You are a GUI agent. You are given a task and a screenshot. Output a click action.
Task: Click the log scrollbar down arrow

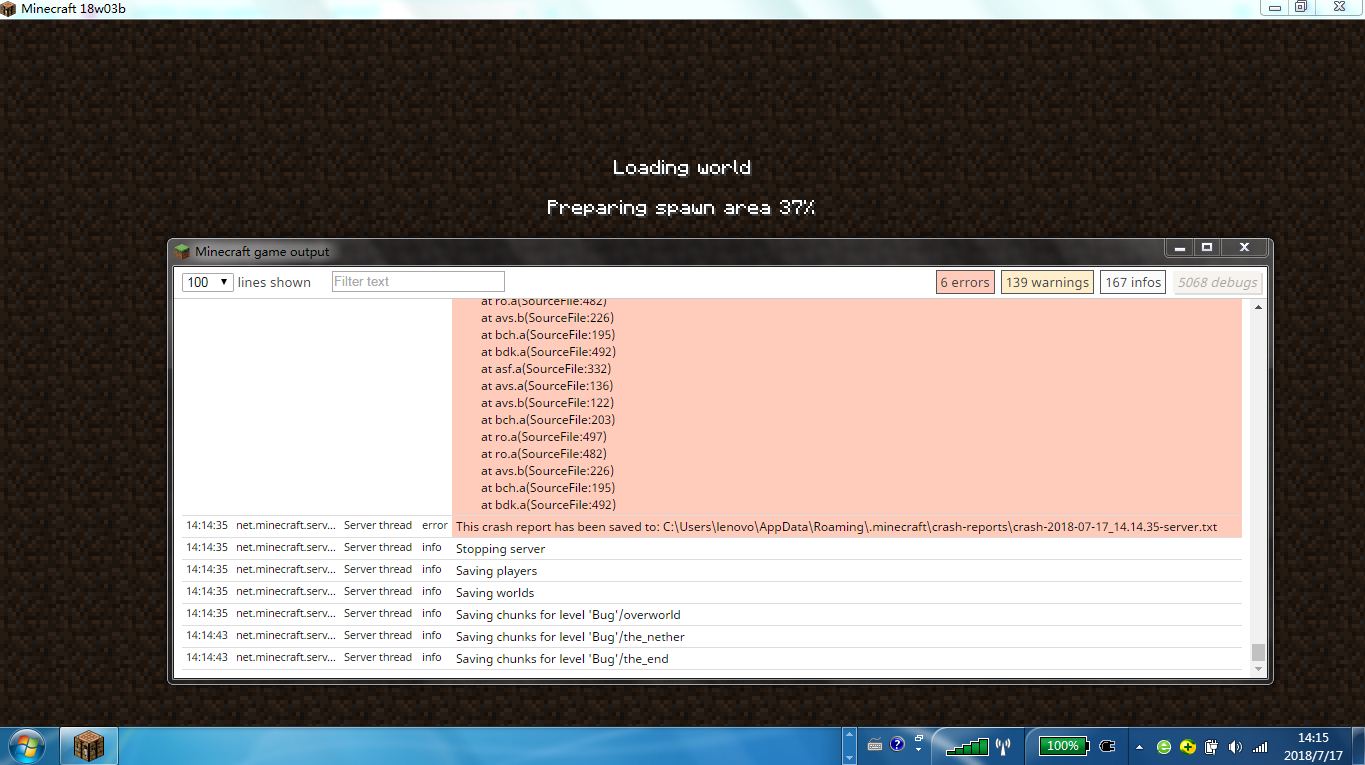[x=1258, y=669]
